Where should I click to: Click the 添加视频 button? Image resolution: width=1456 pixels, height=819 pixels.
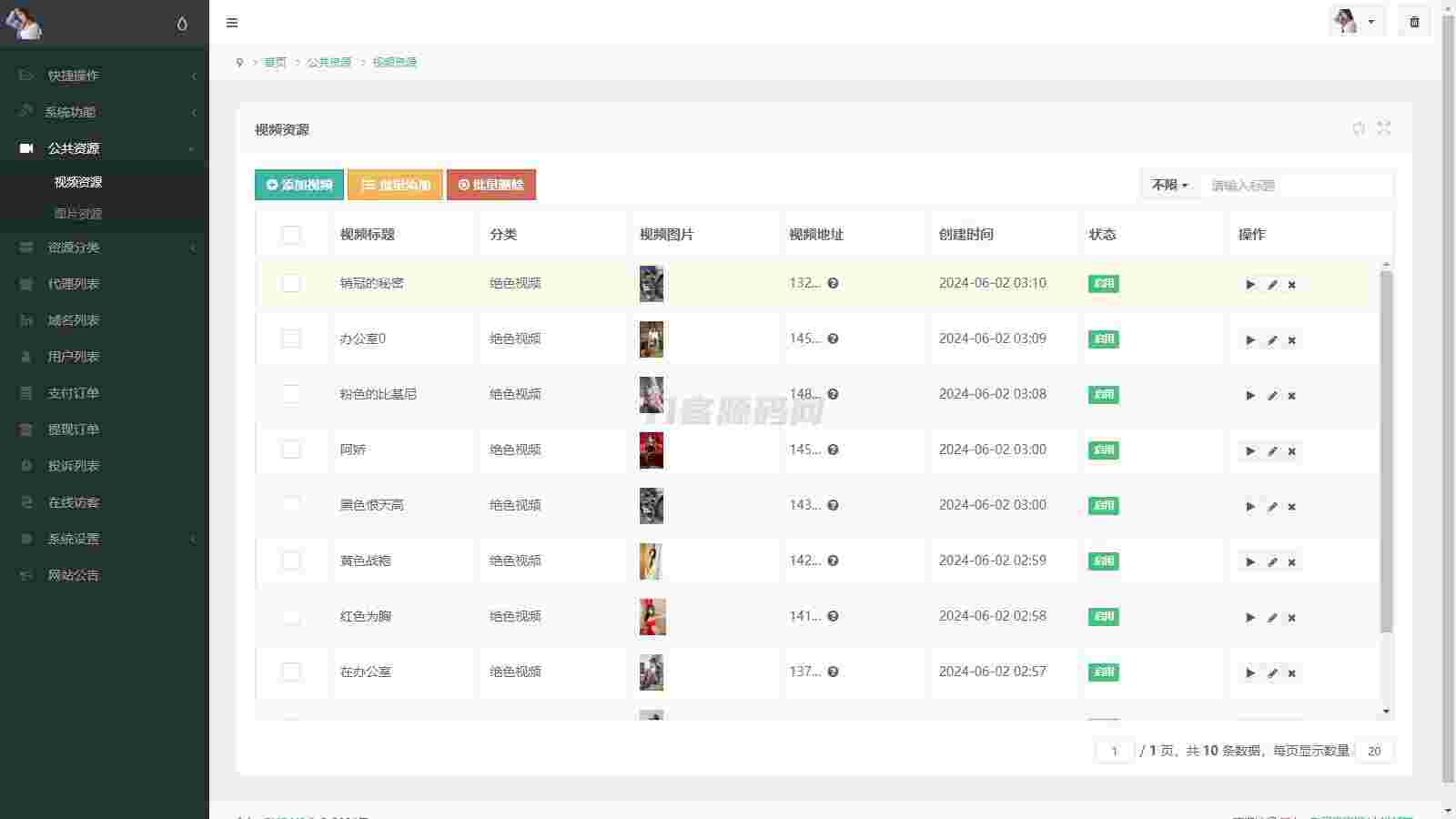pos(299,185)
